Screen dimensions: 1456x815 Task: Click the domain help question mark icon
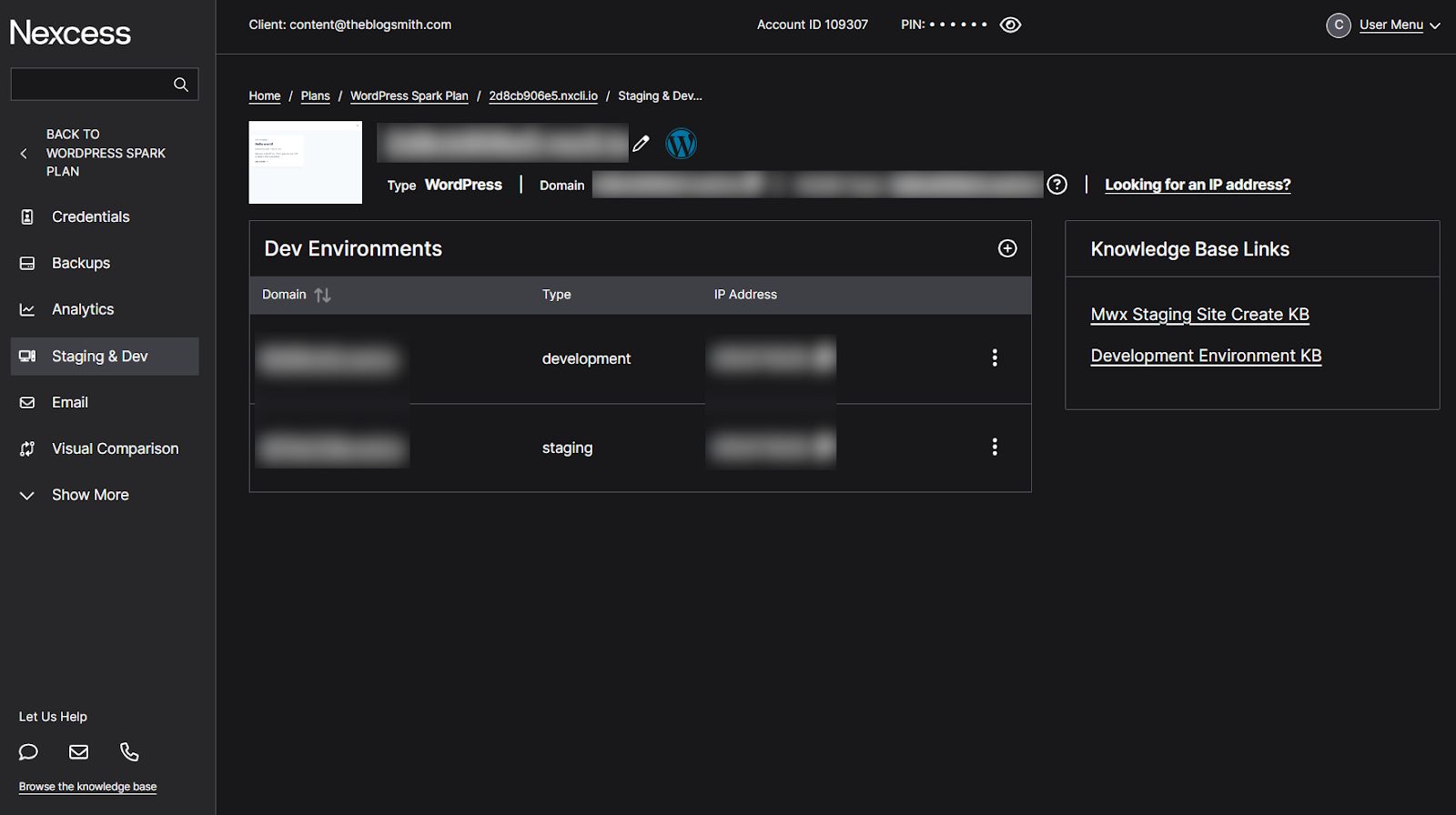[x=1057, y=185]
